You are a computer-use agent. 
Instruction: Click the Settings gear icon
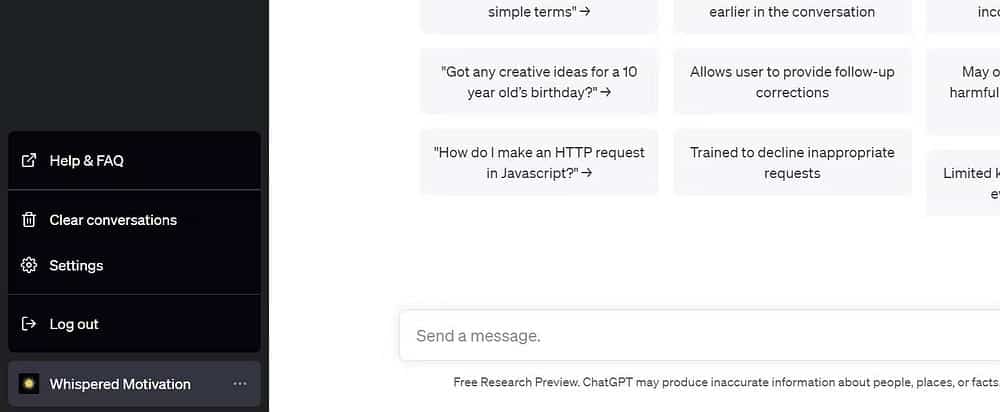29,265
